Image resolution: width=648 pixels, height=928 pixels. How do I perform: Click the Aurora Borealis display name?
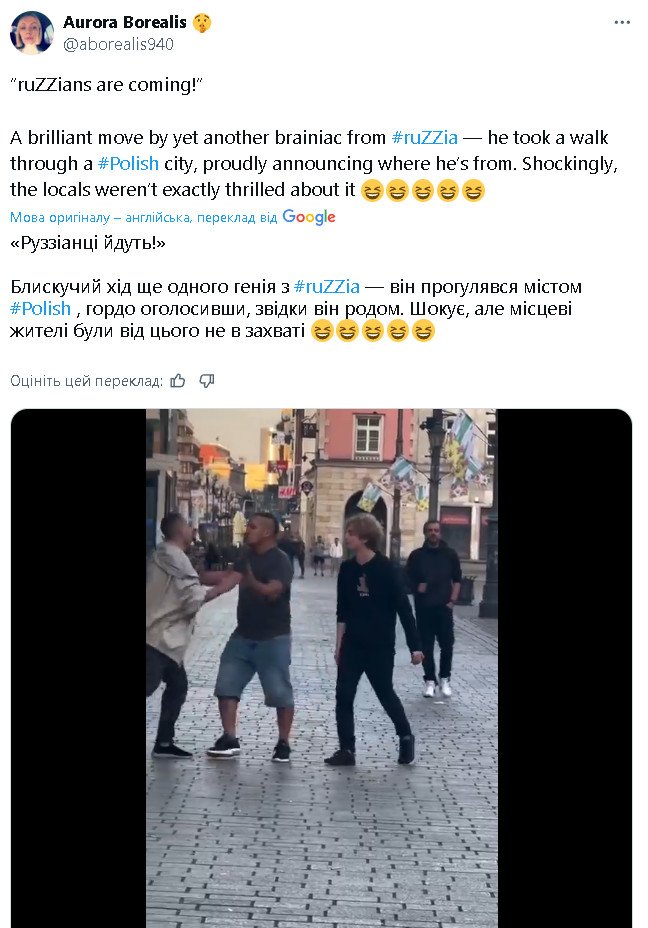pyautogui.click(x=125, y=22)
